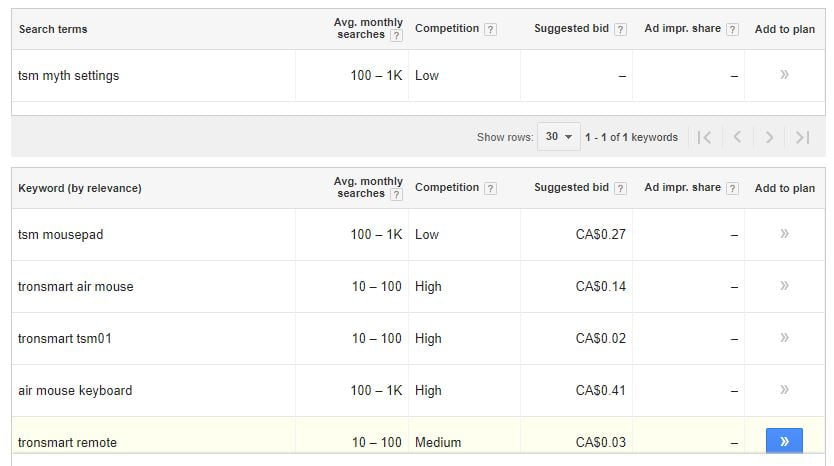Sort Search terms table by Avg. monthly searches
834x466 pixels.
point(368,28)
